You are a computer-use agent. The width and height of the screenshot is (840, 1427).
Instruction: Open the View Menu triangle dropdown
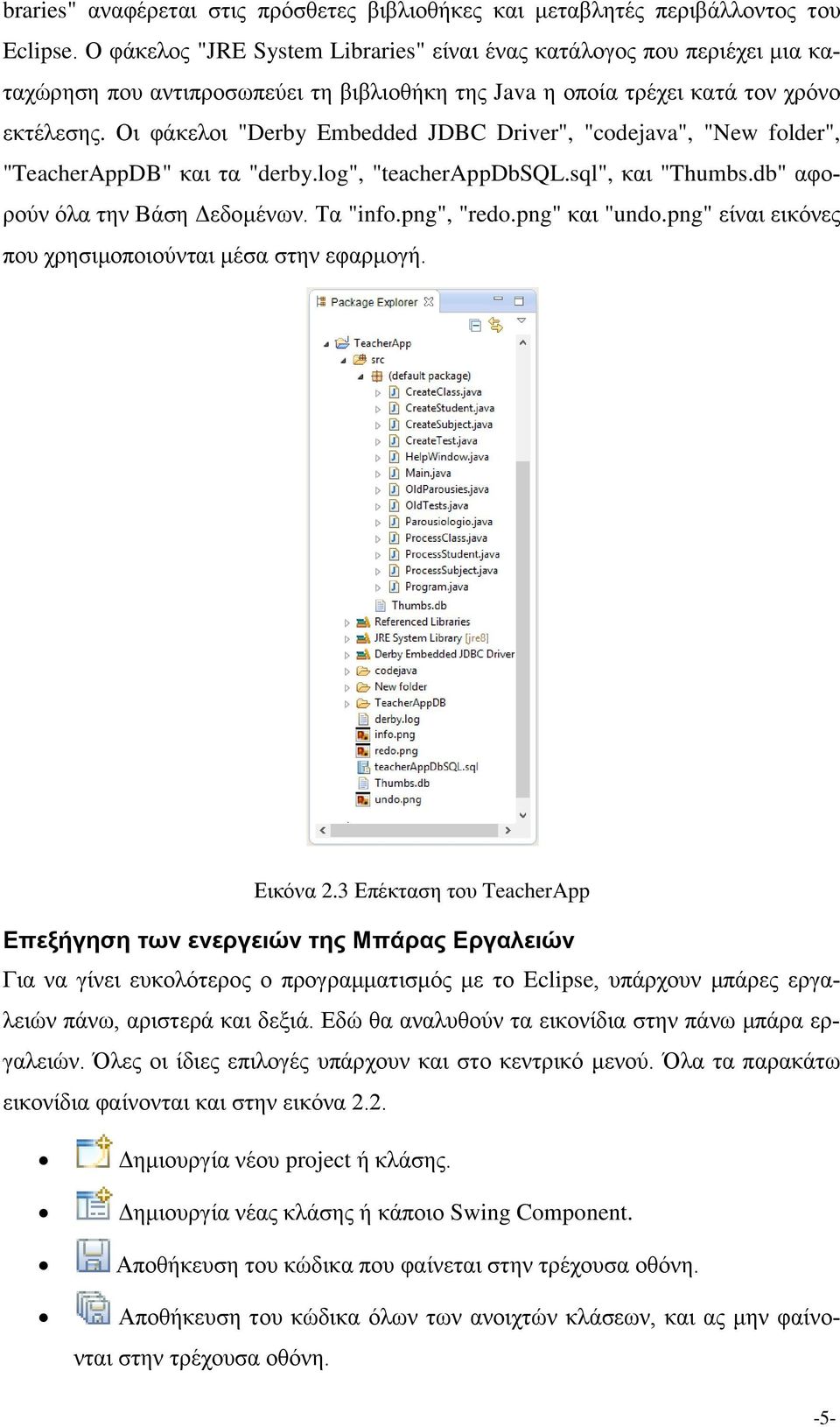tap(521, 321)
